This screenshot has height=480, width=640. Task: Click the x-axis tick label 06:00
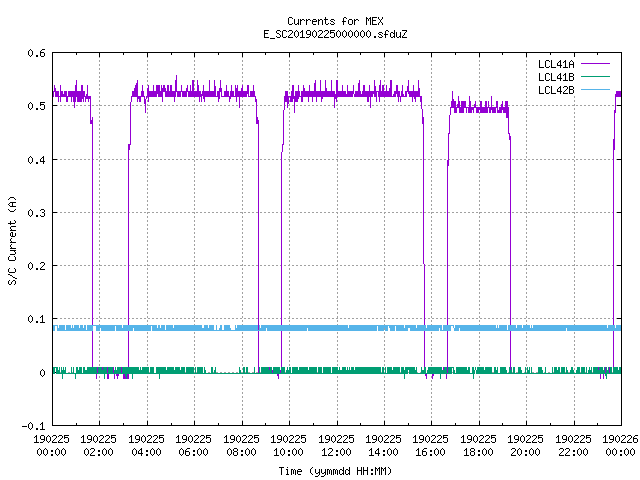click(x=193, y=452)
